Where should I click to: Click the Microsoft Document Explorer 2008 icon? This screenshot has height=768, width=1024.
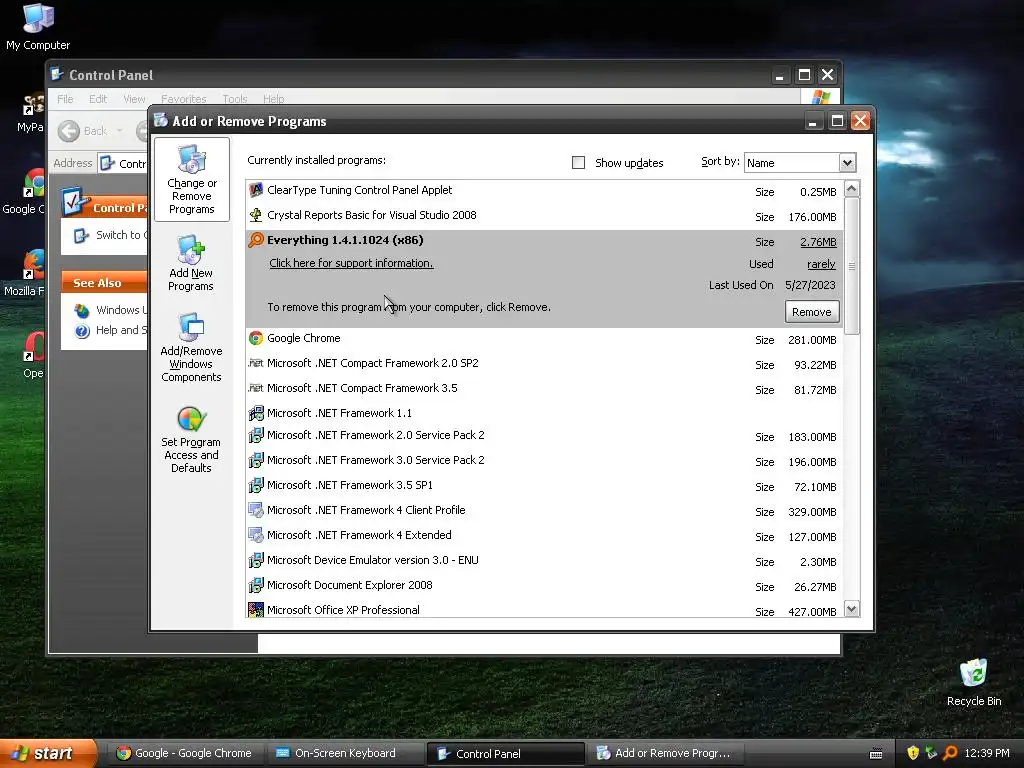pos(256,585)
